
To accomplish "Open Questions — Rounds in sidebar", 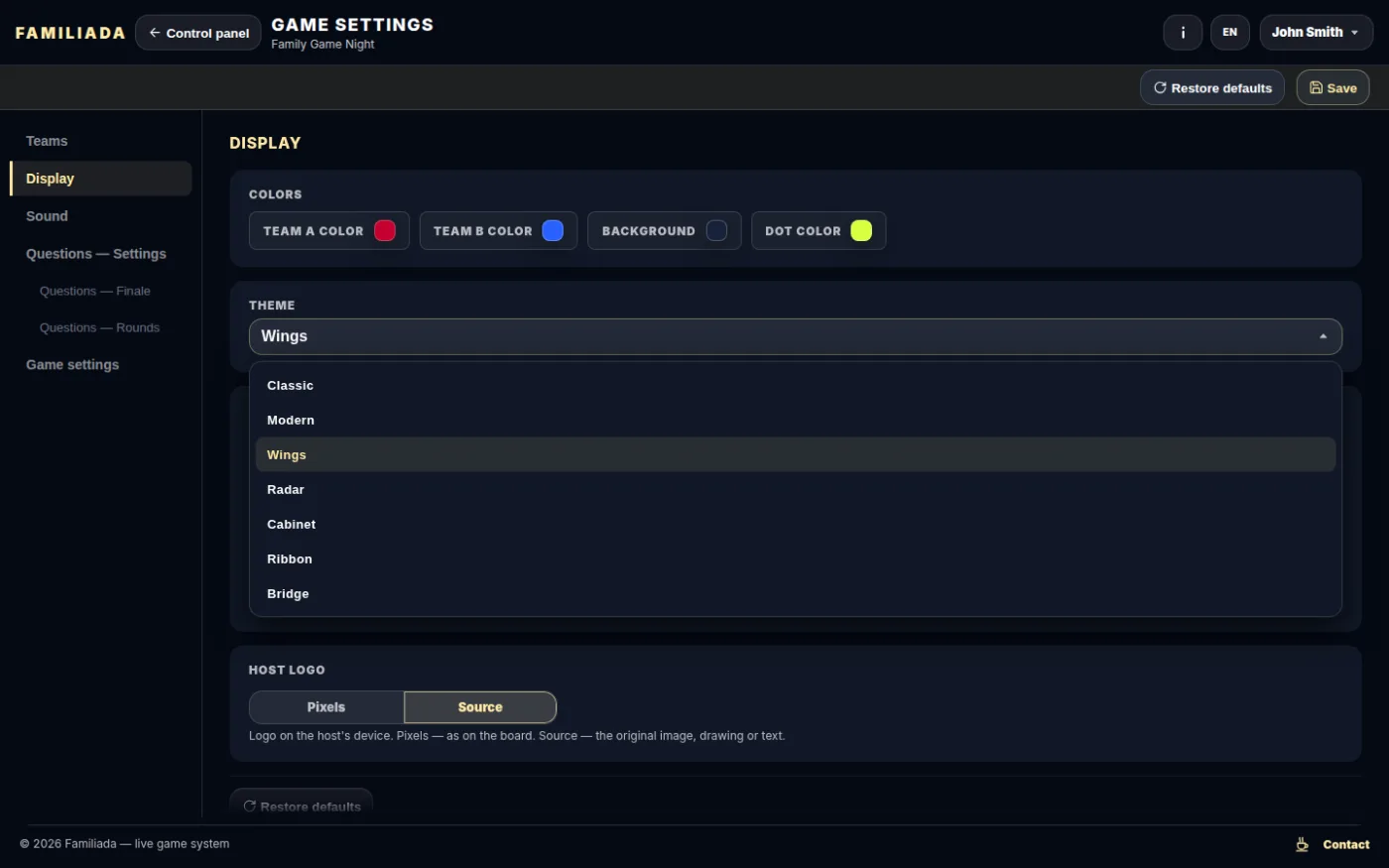I will pyautogui.click(x=100, y=327).
